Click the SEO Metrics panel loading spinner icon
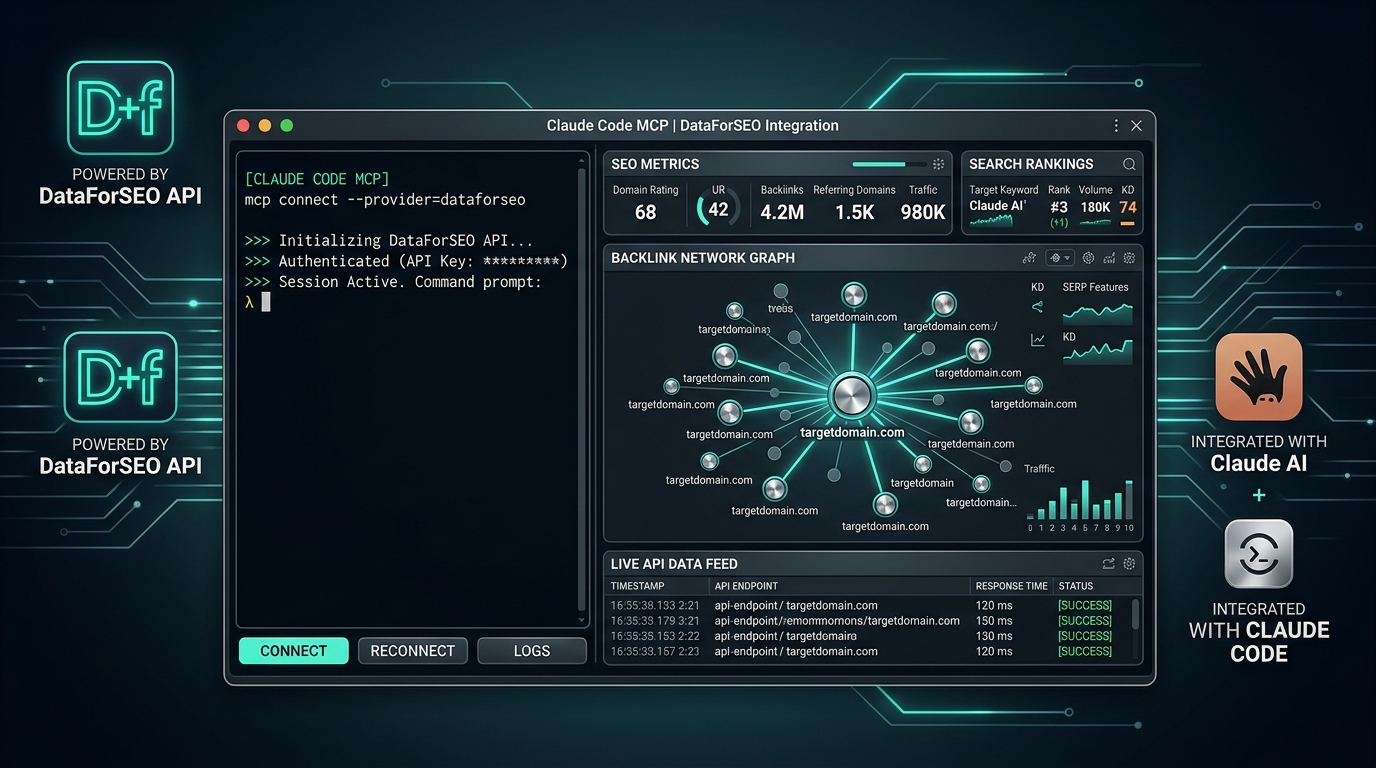Viewport: 1376px width, 768px height. 938,164
